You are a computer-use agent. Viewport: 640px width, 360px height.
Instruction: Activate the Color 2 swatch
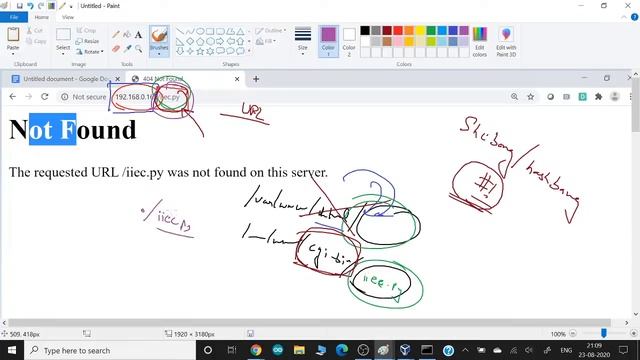click(x=349, y=41)
